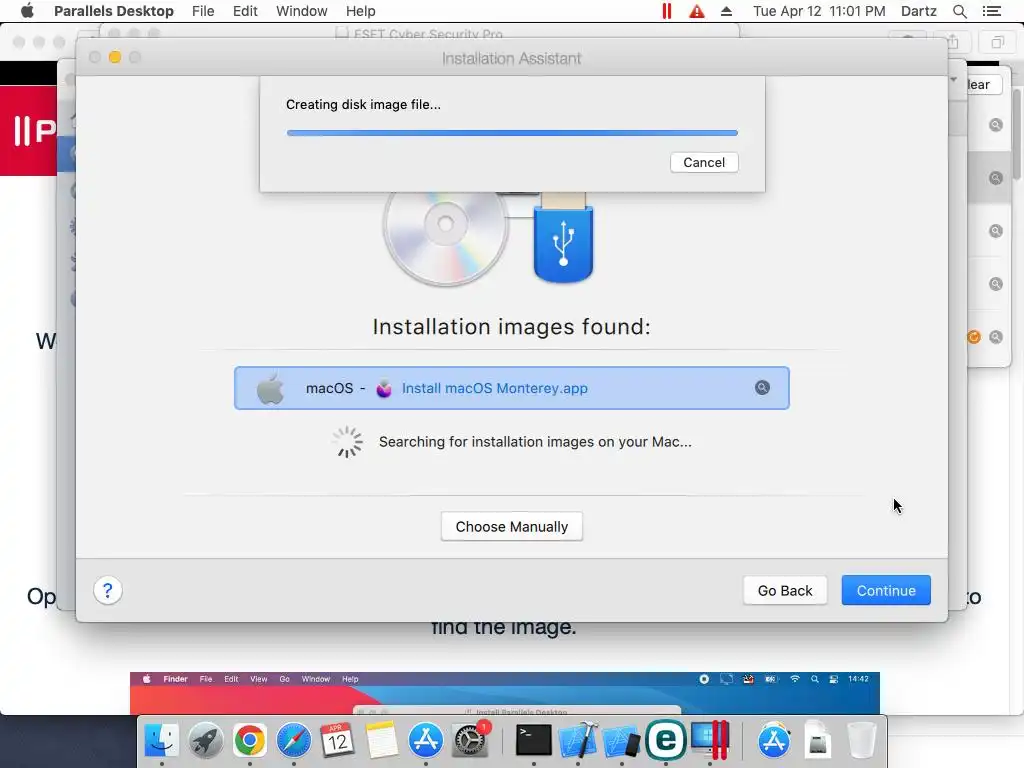Image resolution: width=1024 pixels, height=768 pixels.
Task: Open the Trash in the Dock
Action: point(861,740)
